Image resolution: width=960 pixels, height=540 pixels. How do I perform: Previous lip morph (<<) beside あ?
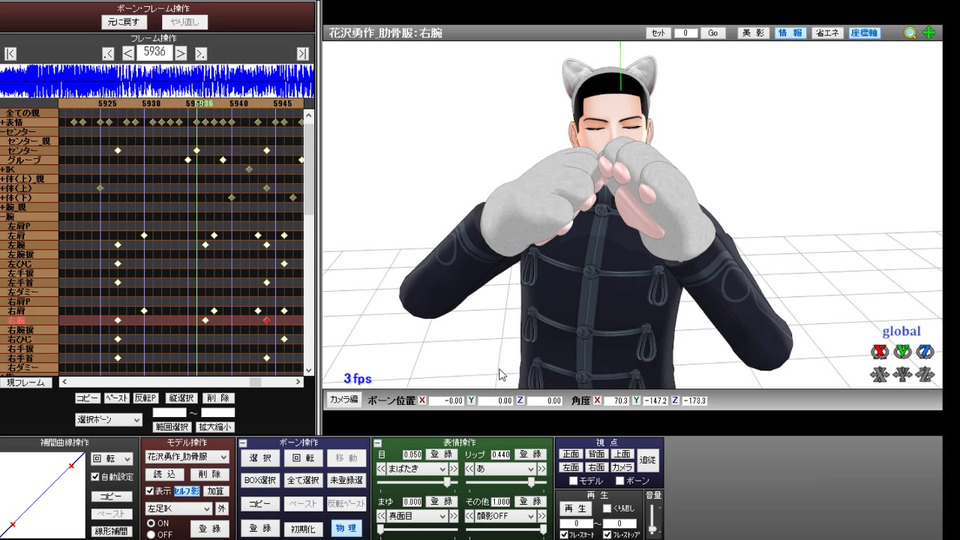click(x=470, y=469)
